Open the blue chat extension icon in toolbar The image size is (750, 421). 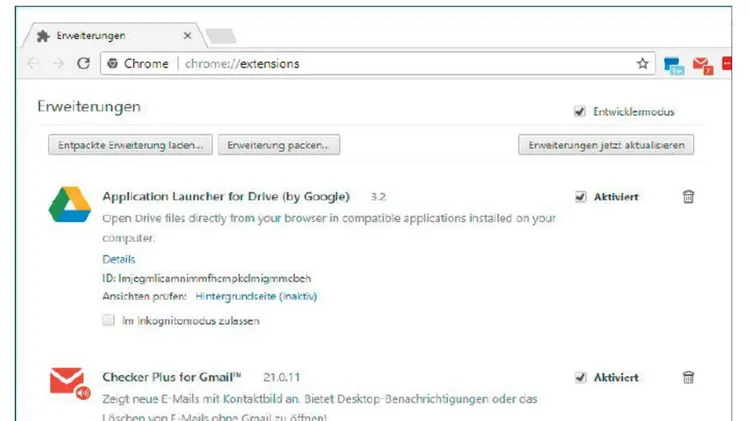[x=674, y=66]
